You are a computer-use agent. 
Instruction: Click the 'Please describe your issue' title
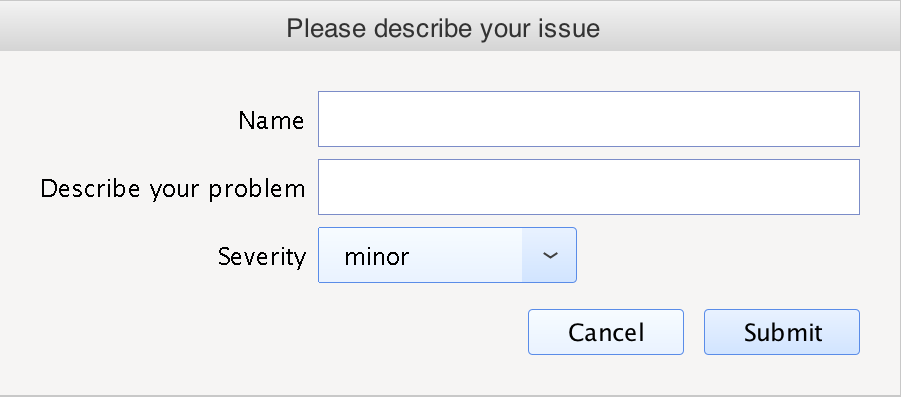(x=443, y=28)
